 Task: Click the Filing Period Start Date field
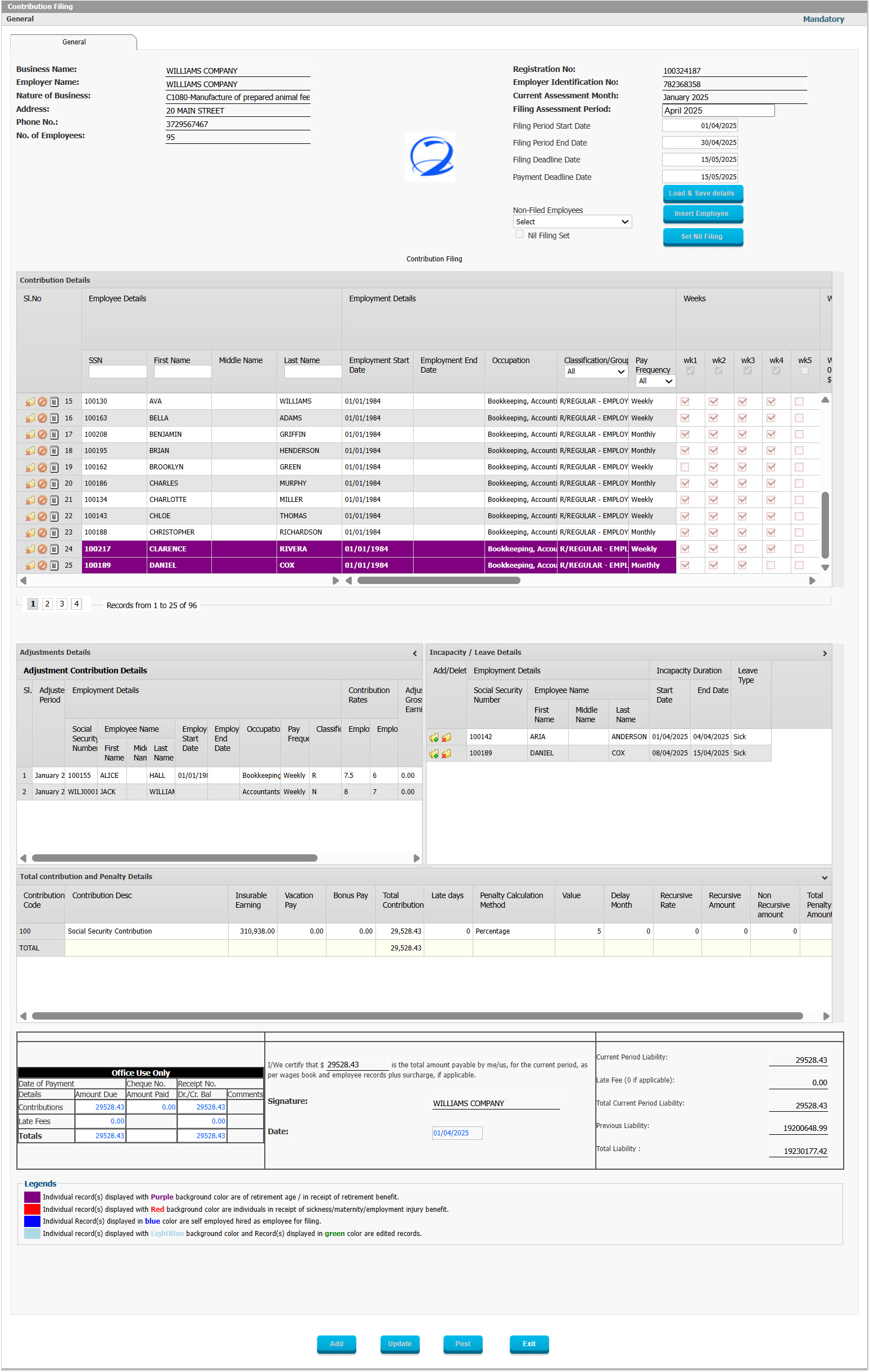pos(700,126)
